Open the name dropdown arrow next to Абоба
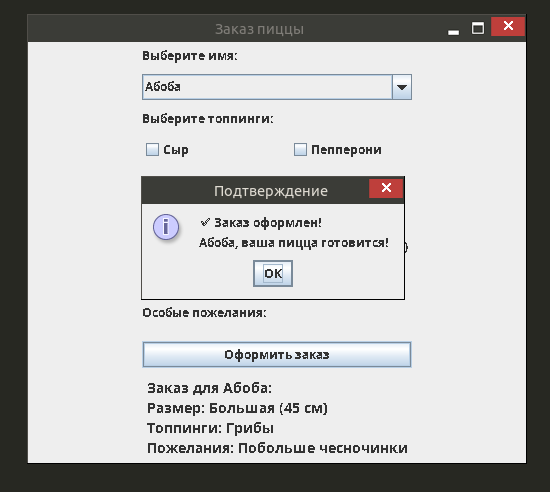Screen dimensions: 550x492 click(402, 87)
